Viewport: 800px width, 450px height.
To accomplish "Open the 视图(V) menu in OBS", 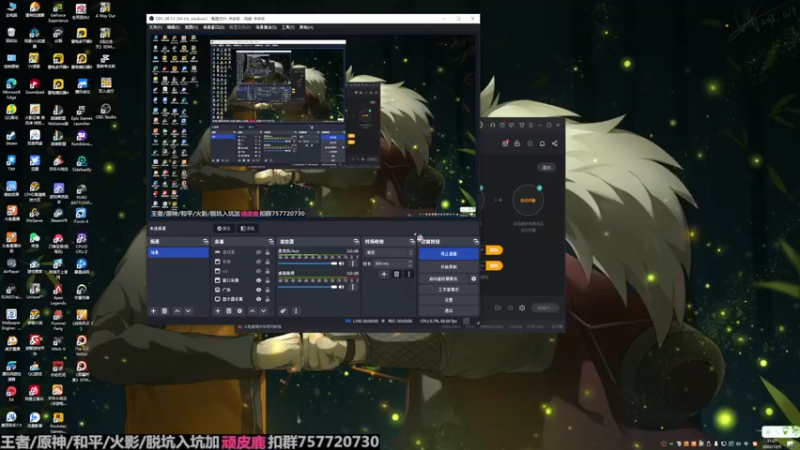I will point(191,27).
